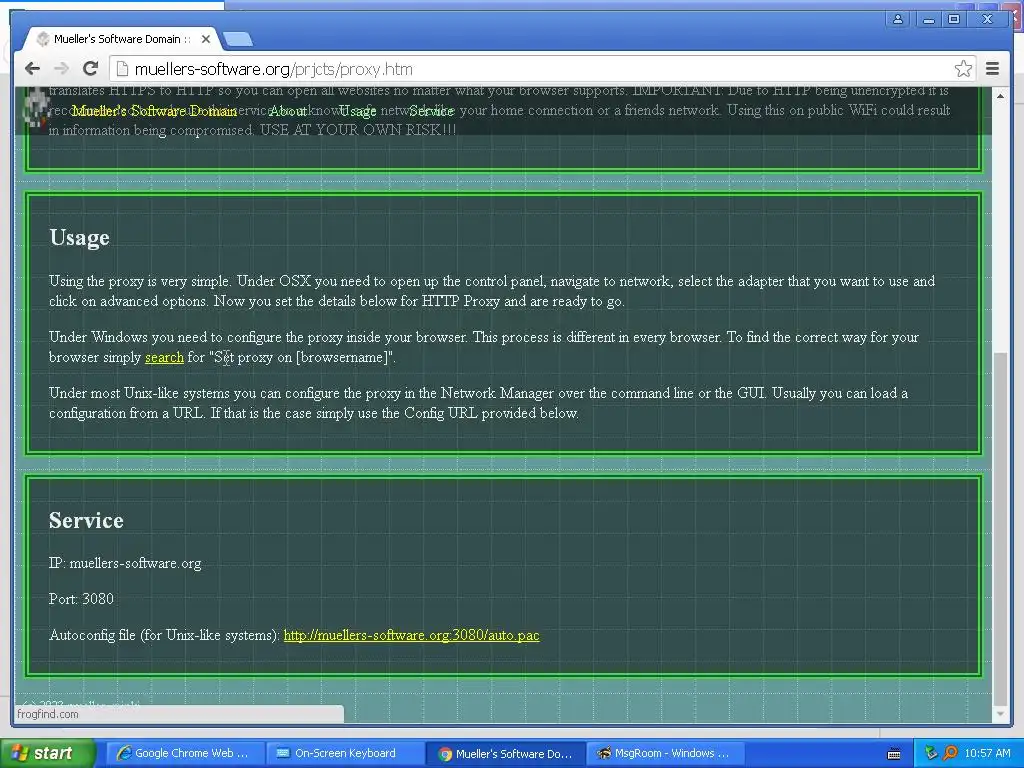
Task: Click the scrollbar down arrow
Action: click(x=1000, y=714)
